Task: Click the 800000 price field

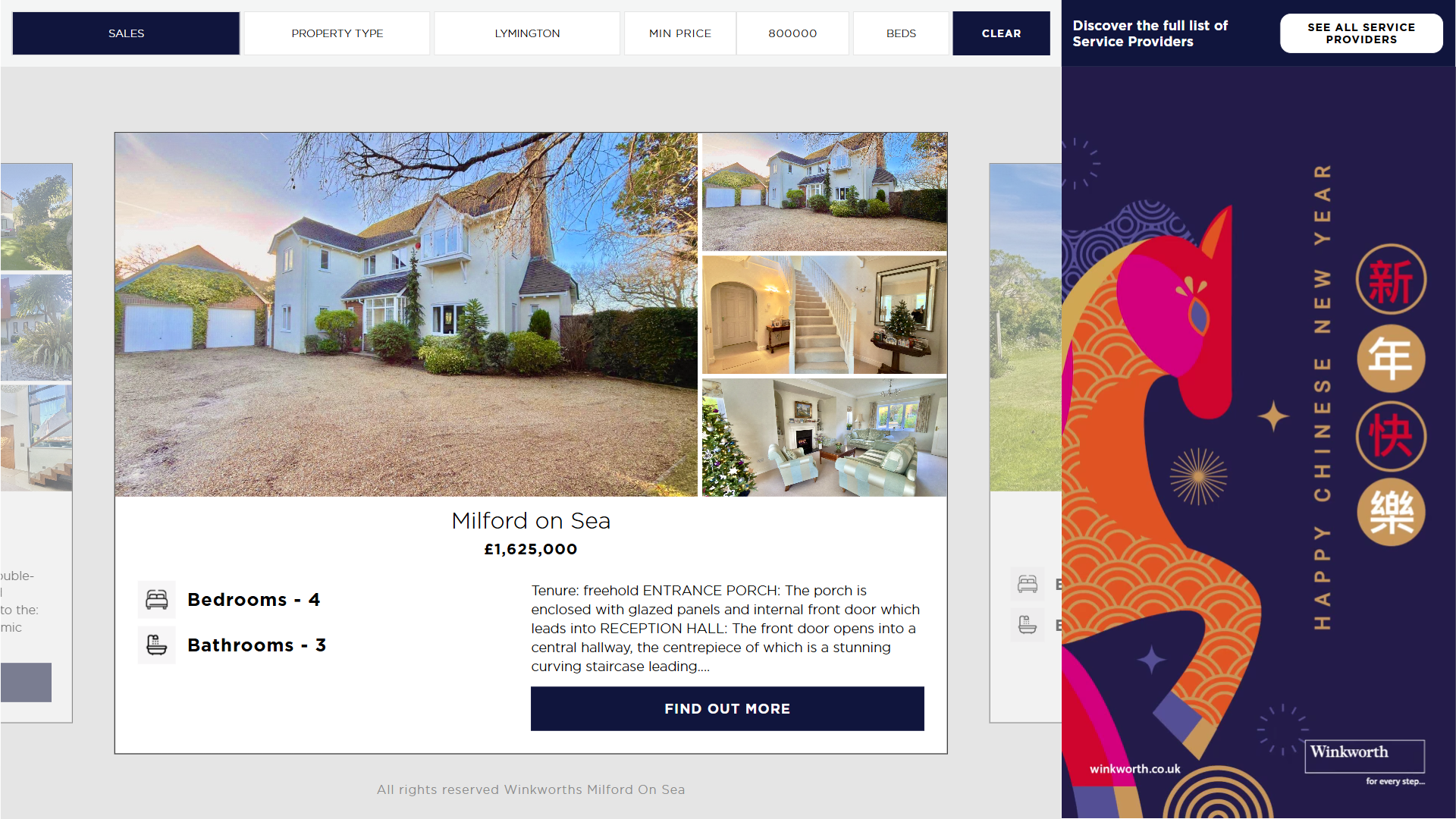Action: [792, 33]
